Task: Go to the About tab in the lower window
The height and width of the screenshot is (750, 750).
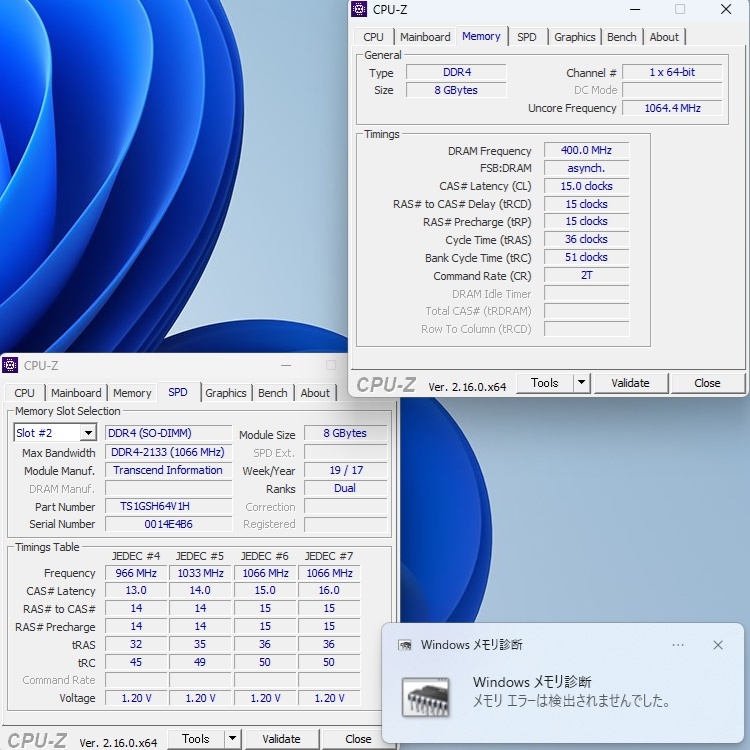Action: (x=315, y=393)
